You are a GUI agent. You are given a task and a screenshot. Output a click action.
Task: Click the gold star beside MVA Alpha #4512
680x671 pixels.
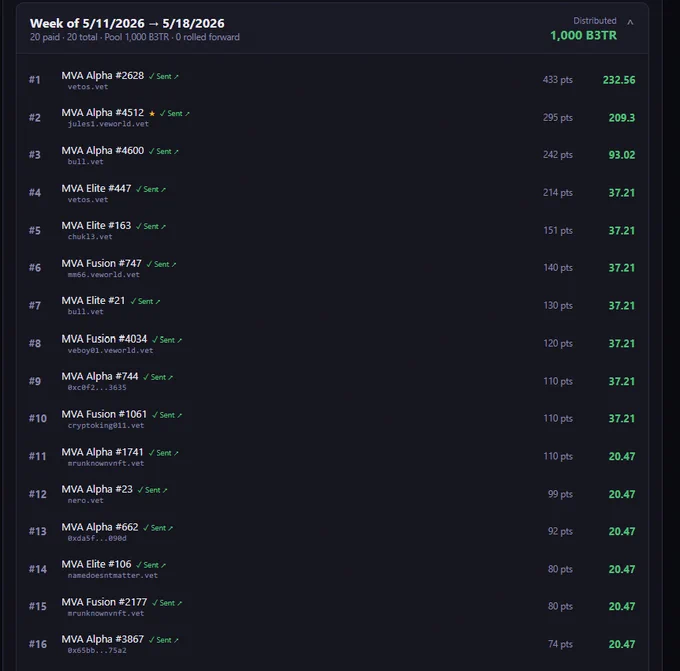pyautogui.click(x=152, y=114)
